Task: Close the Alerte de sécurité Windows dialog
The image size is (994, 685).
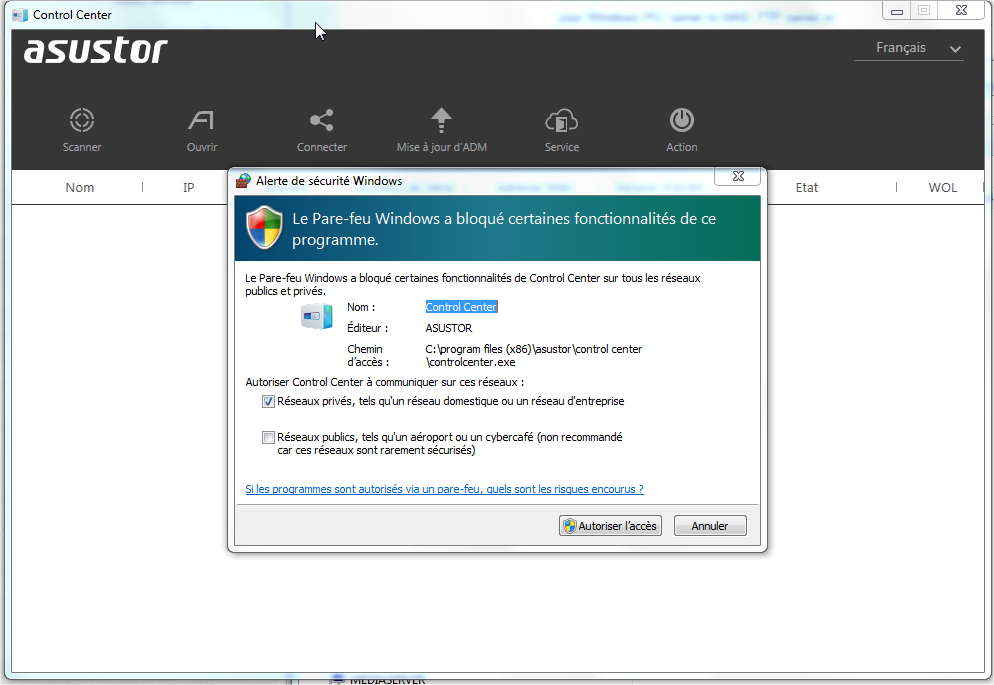Action: pyautogui.click(x=737, y=176)
